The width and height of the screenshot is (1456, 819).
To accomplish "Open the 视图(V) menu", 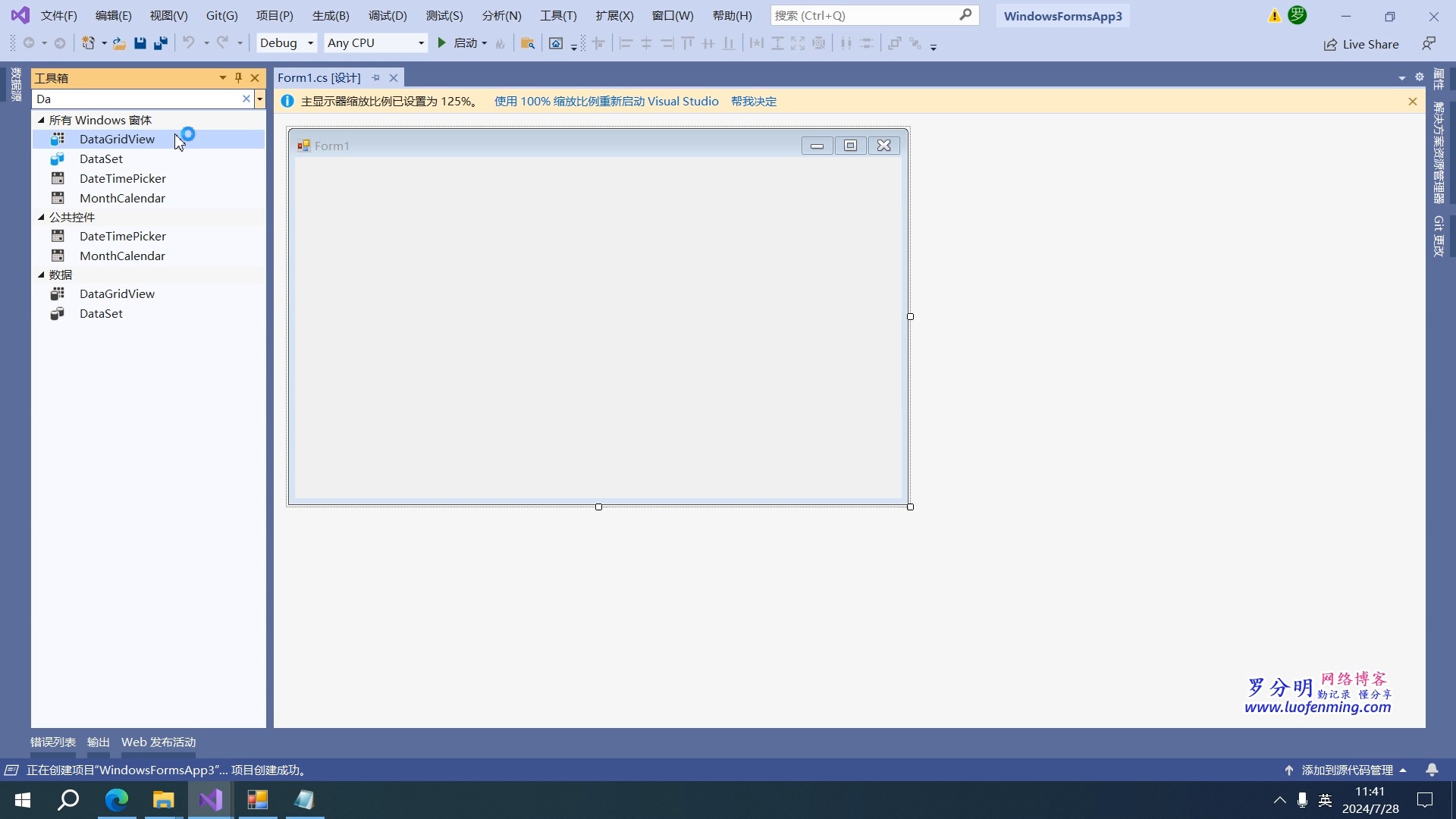I will (x=168, y=15).
